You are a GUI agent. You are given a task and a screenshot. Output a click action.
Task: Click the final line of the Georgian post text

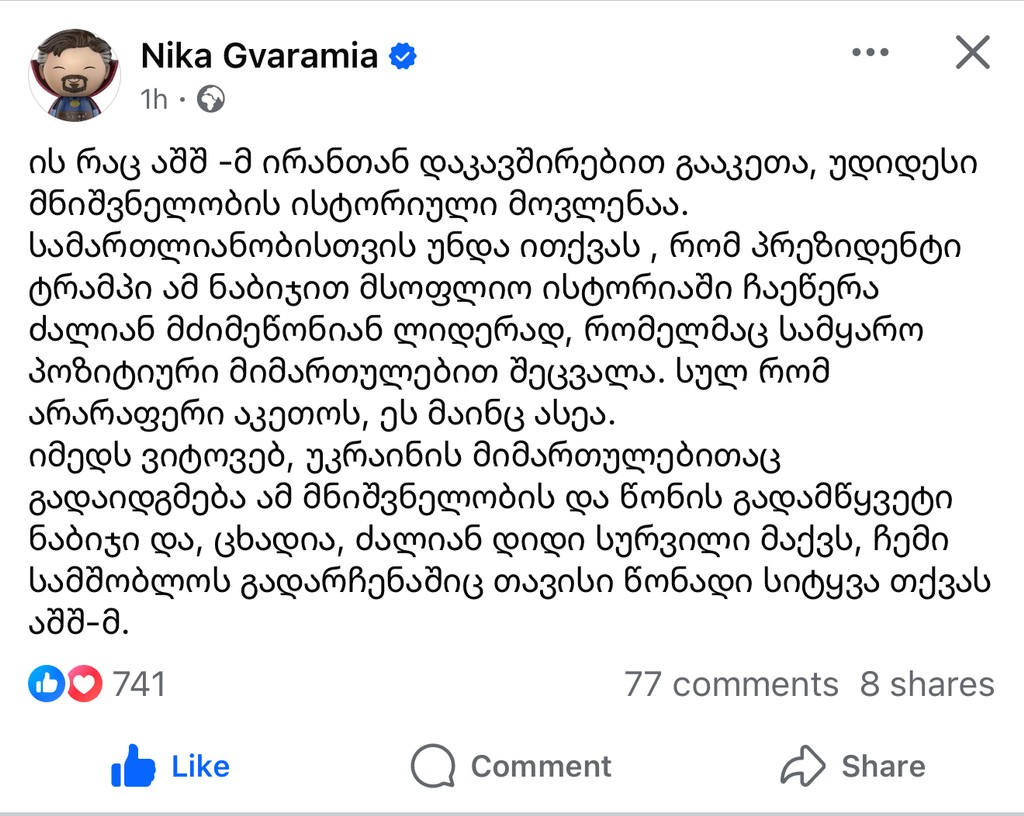click(78, 624)
